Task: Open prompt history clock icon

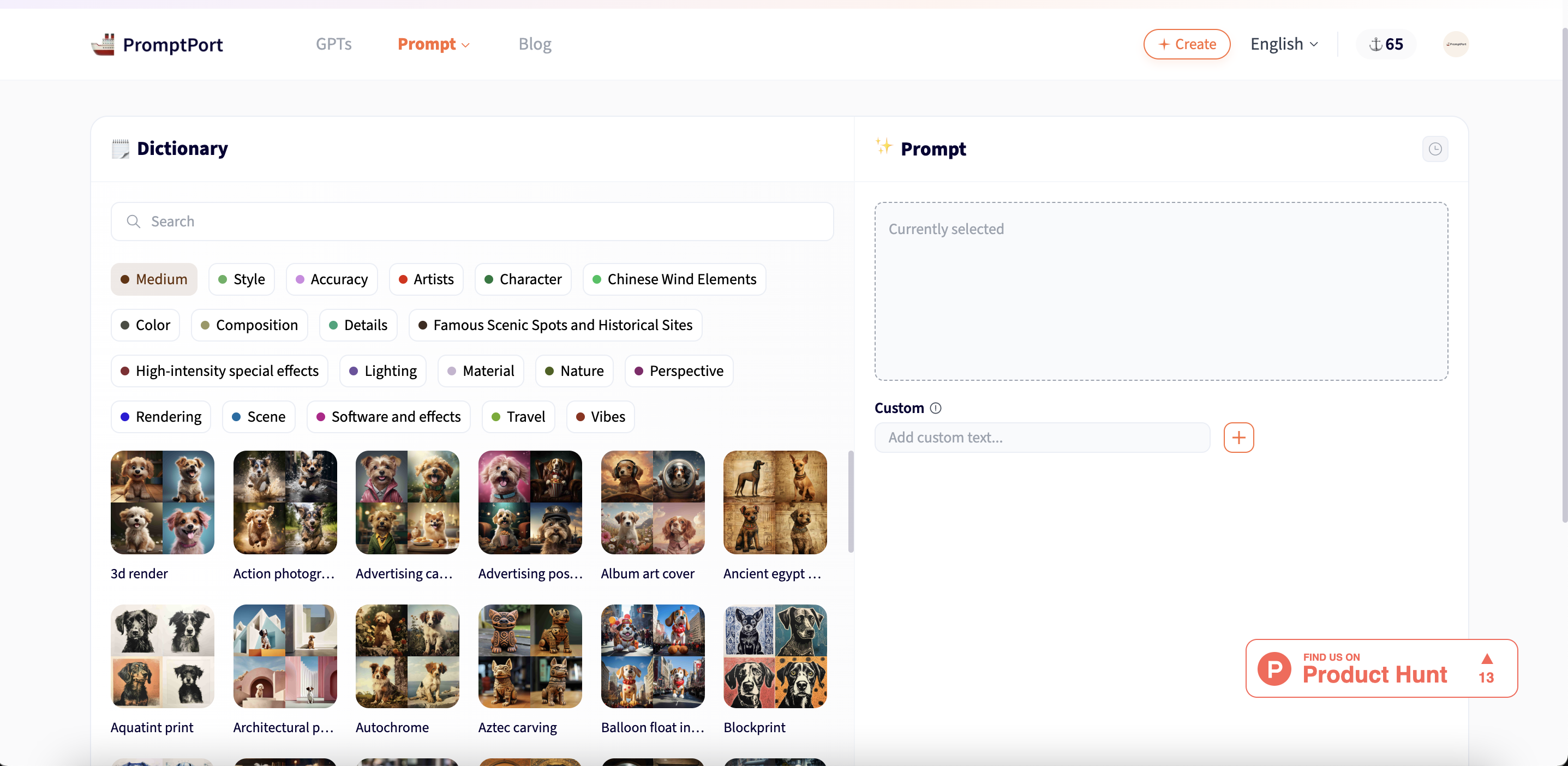Action: [x=1435, y=149]
